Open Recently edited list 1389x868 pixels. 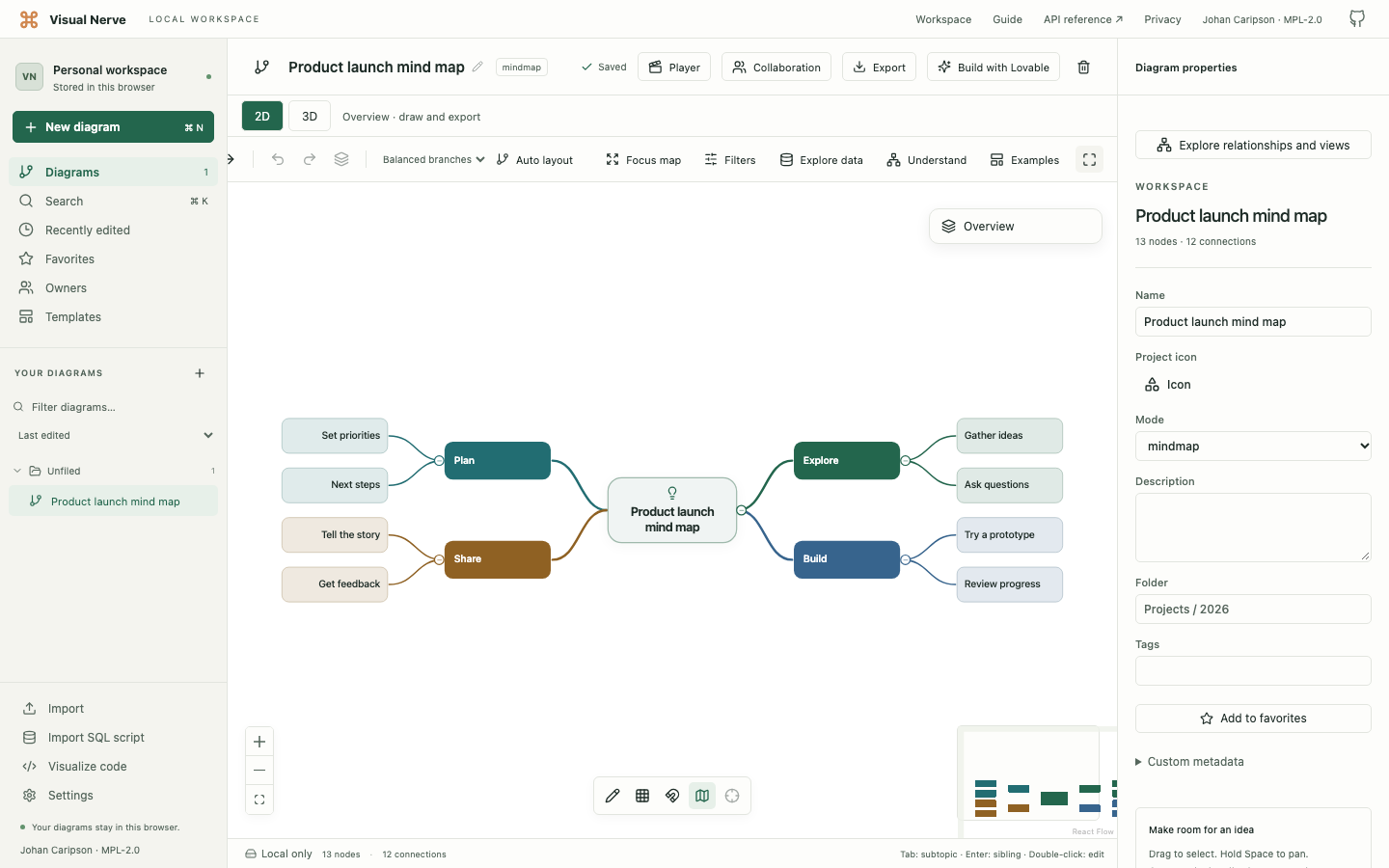(114, 231)
